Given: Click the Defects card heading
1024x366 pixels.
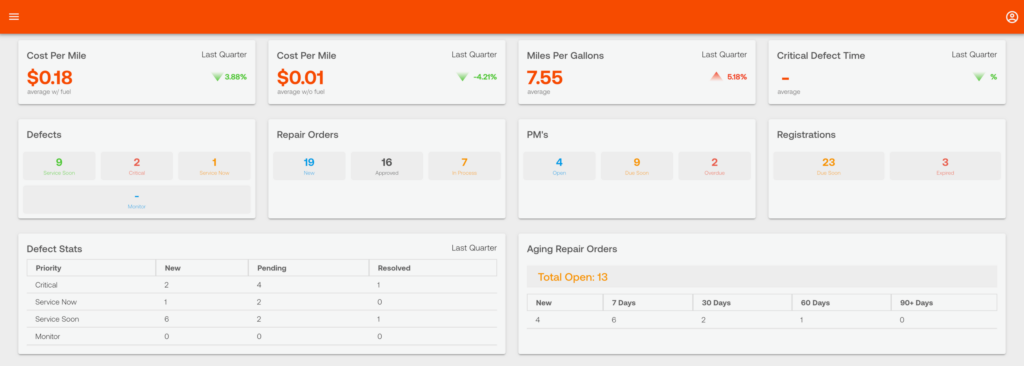Looking at the screenshot, I should coord(44,135).
